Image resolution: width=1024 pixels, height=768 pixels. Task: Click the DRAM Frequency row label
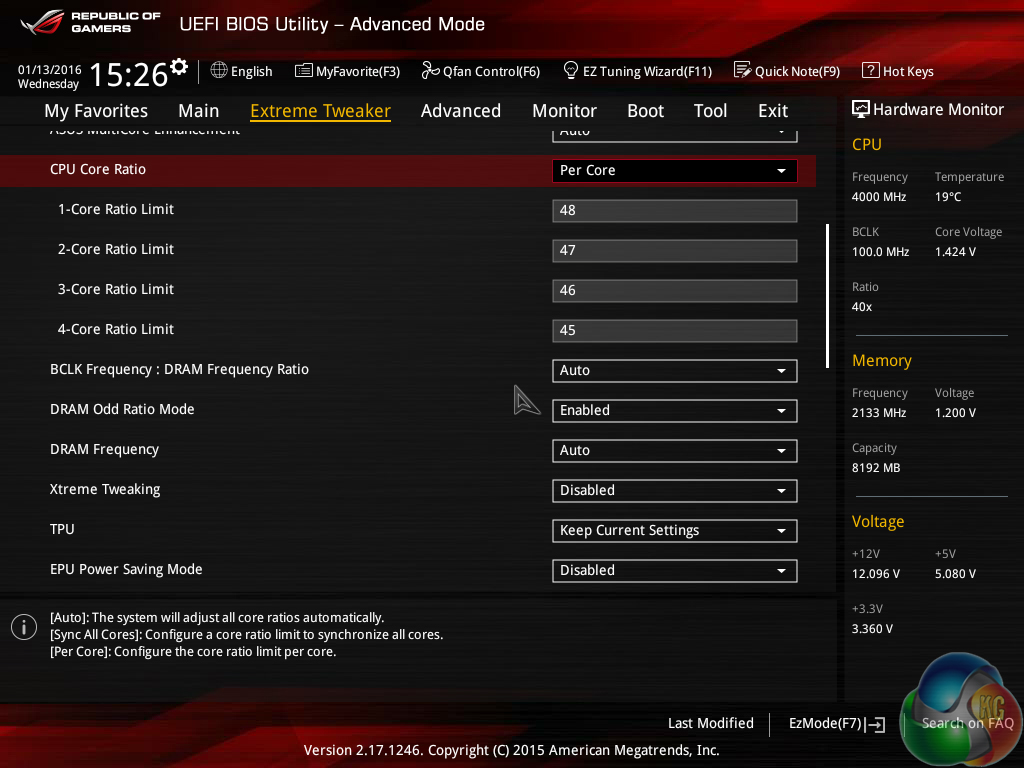(104, 449)
